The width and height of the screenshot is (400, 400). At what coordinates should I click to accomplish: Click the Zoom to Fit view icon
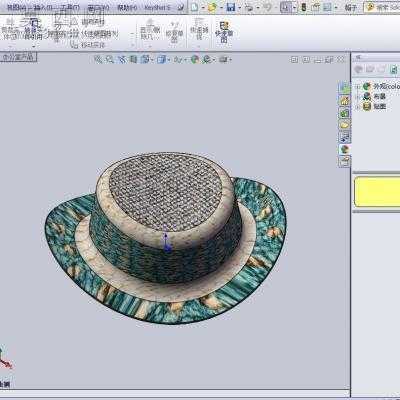(x=98, y=59)
